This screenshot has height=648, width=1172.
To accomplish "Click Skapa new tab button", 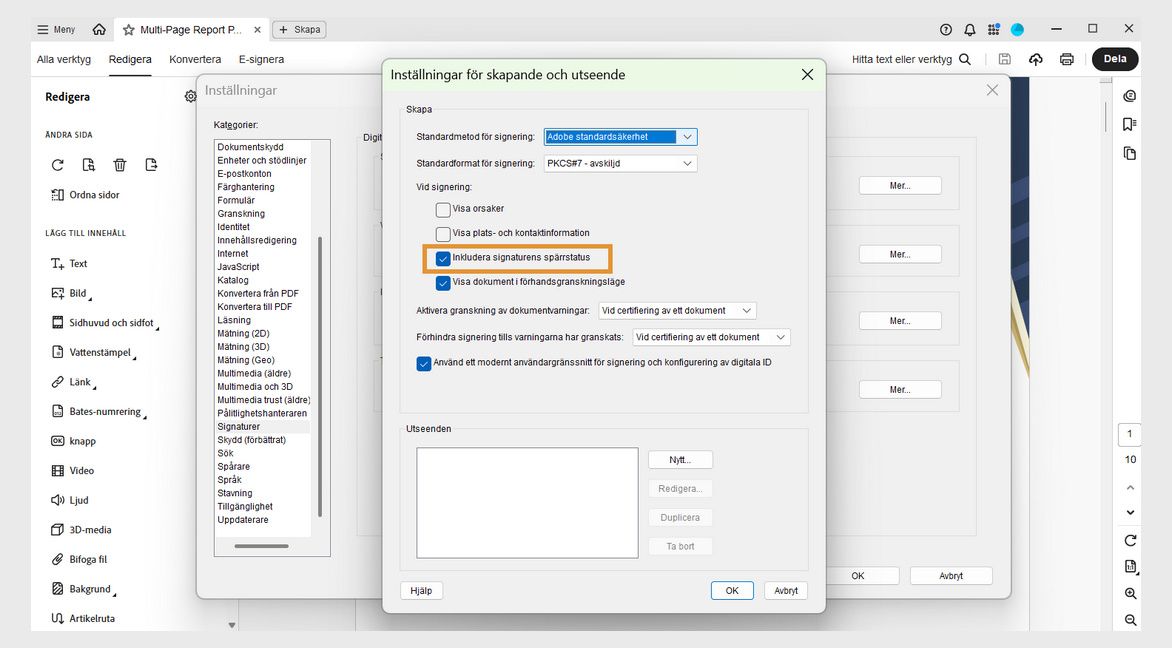I will coord(299,30).
